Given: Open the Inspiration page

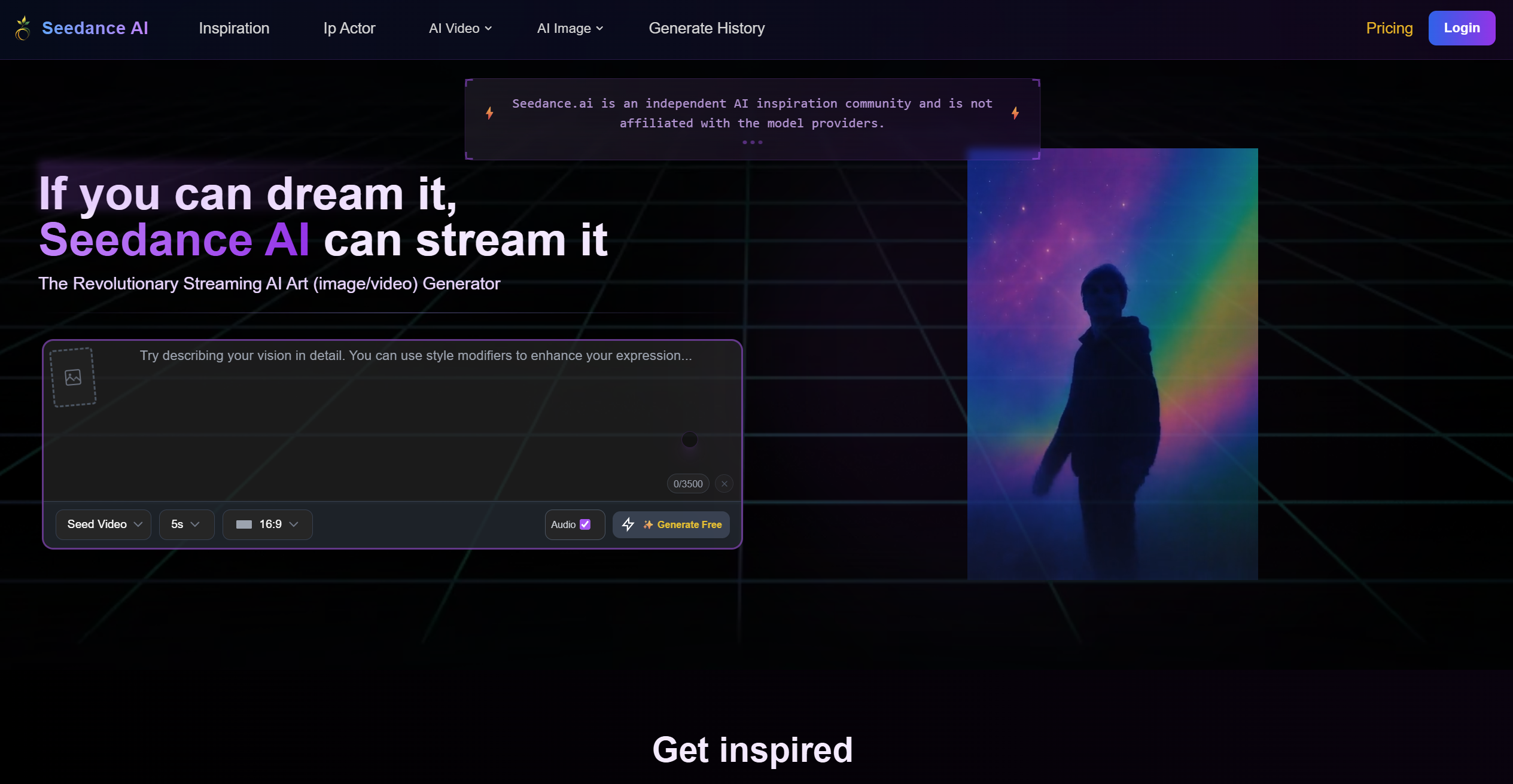Looking at the screenshot, I should coord(234,28).
